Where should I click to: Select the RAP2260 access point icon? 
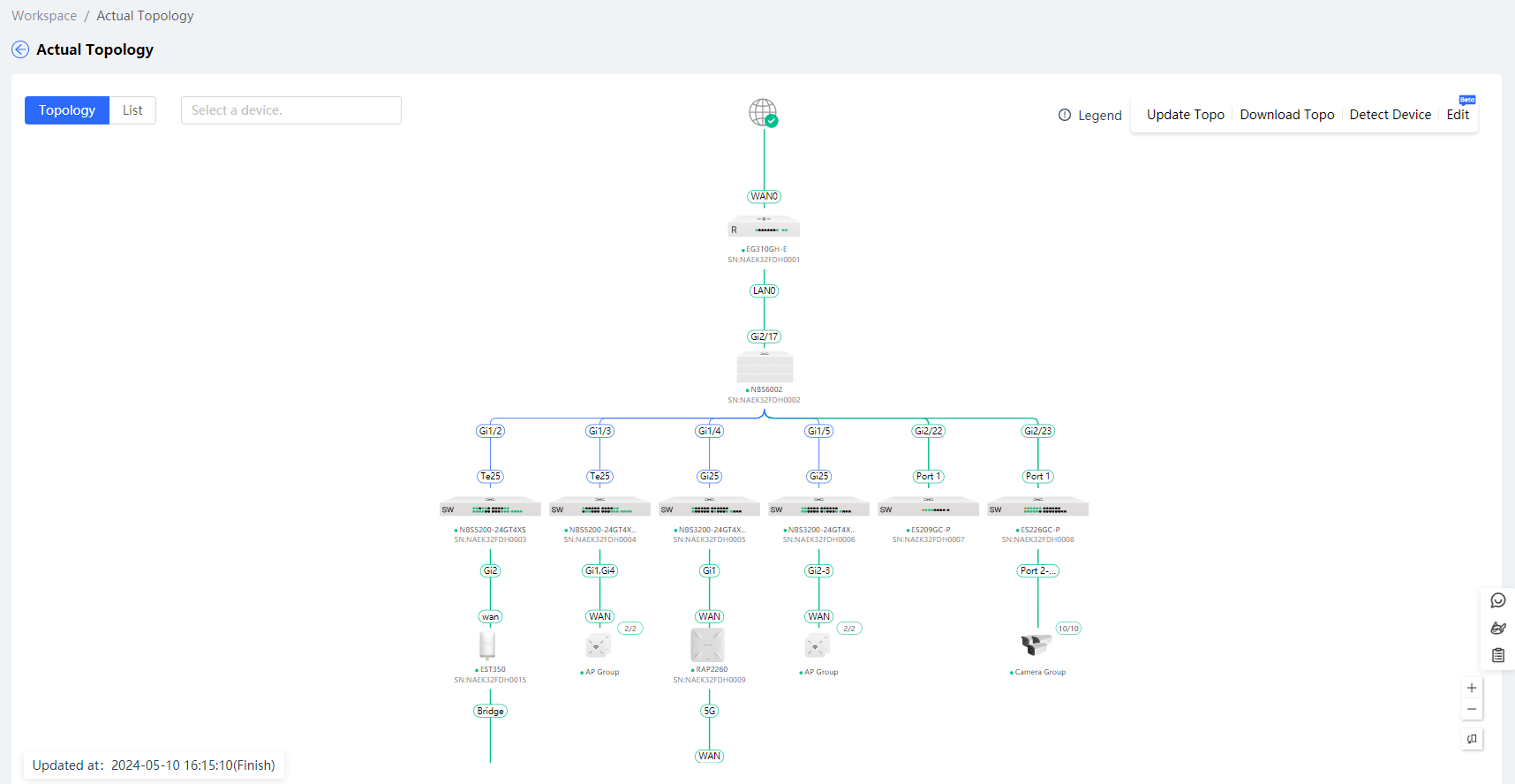point(707,645)
